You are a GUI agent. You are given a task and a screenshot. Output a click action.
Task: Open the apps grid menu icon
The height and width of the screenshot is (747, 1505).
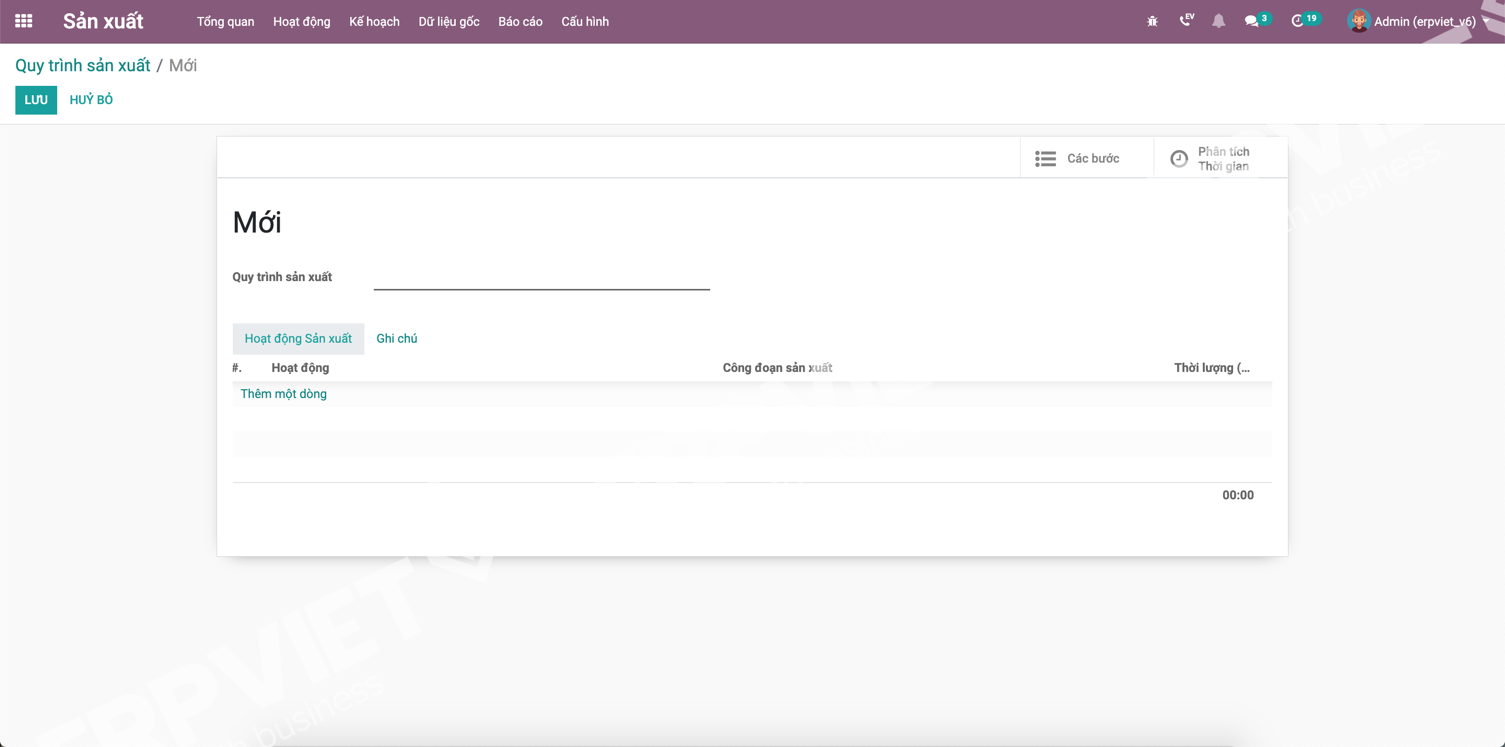click(x=24, y=21)
